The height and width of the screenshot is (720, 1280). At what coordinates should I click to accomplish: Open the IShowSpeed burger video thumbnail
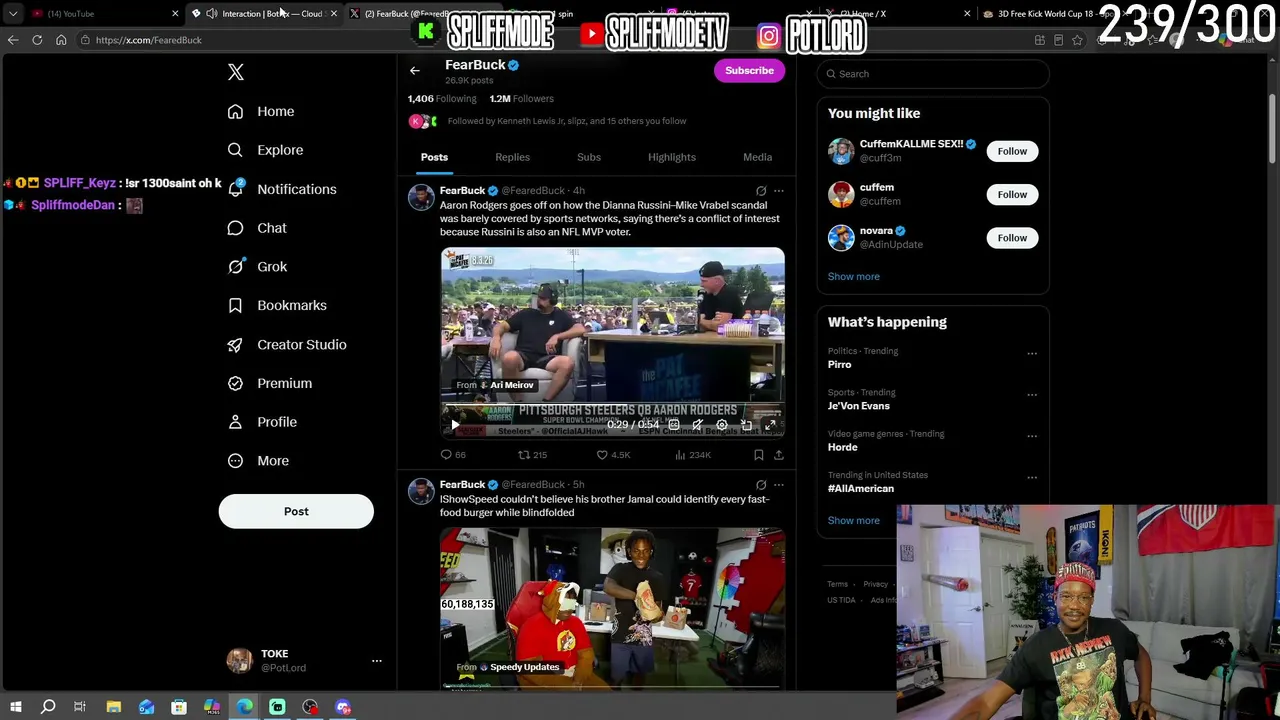pos(613,608)
